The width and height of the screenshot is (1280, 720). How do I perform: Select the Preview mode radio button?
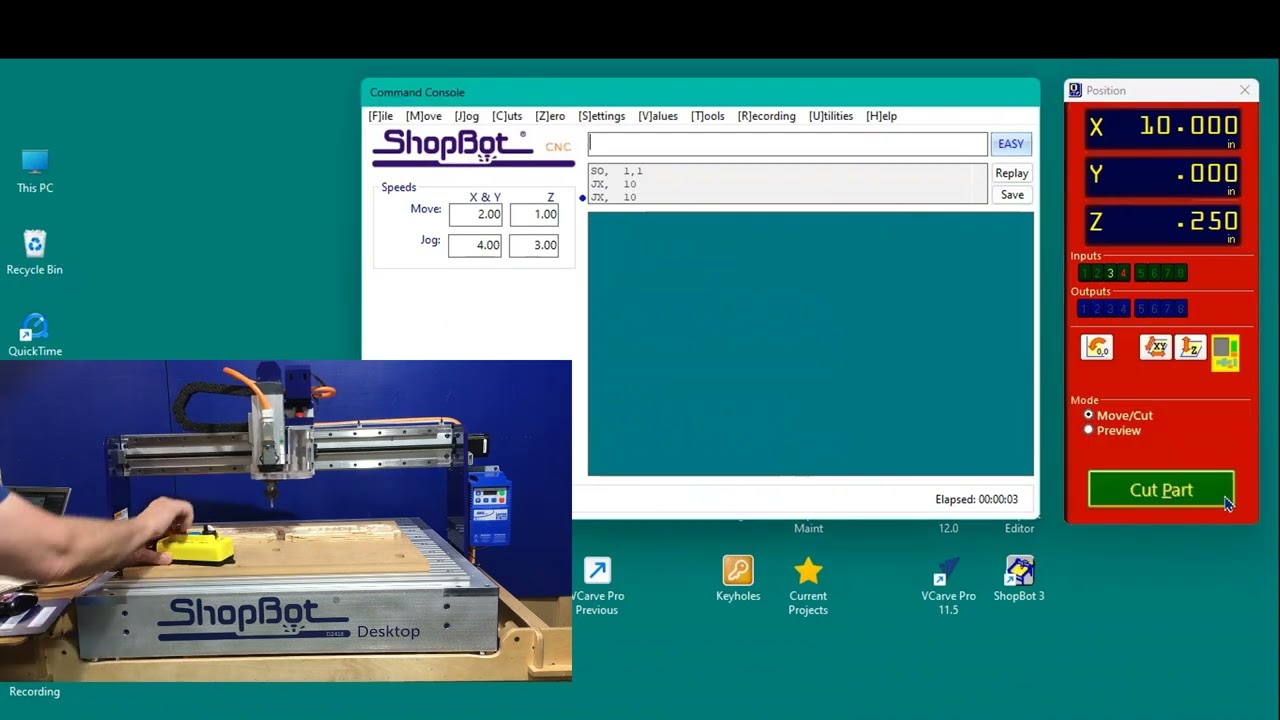point(1088,430)
